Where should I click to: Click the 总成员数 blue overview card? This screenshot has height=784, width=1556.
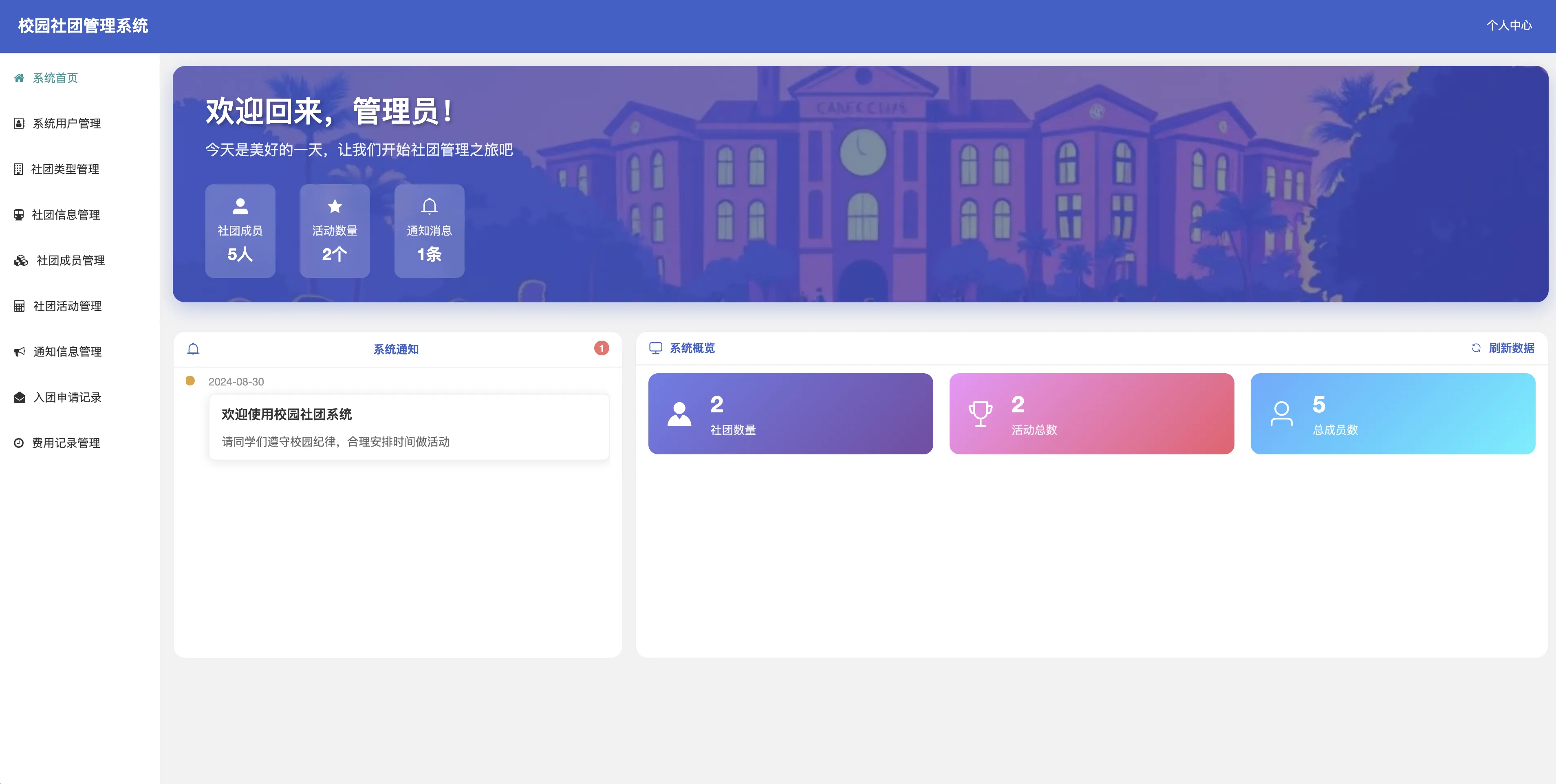(x=1392, y=414)
